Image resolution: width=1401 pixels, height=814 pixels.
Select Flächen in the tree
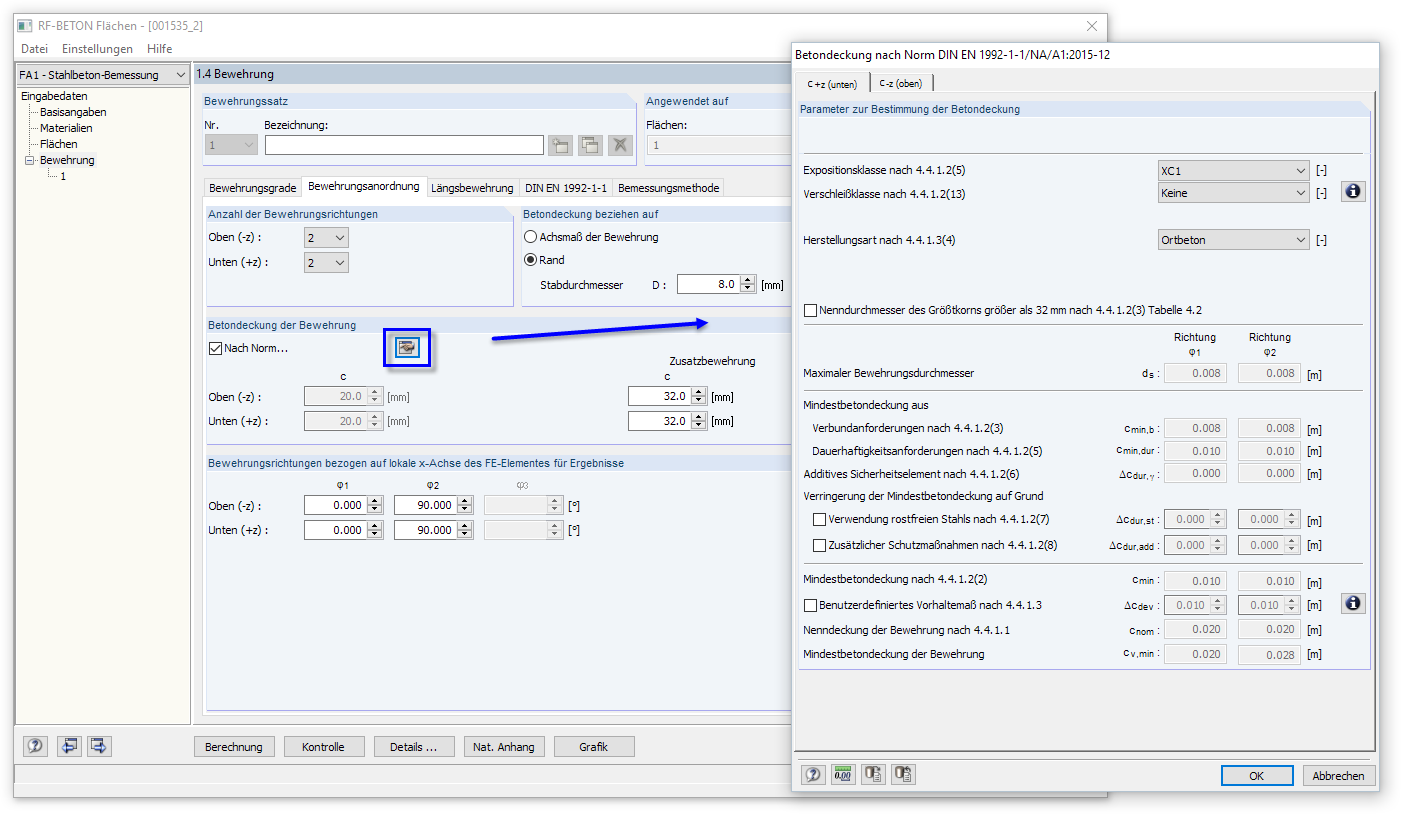coord(59,144)
